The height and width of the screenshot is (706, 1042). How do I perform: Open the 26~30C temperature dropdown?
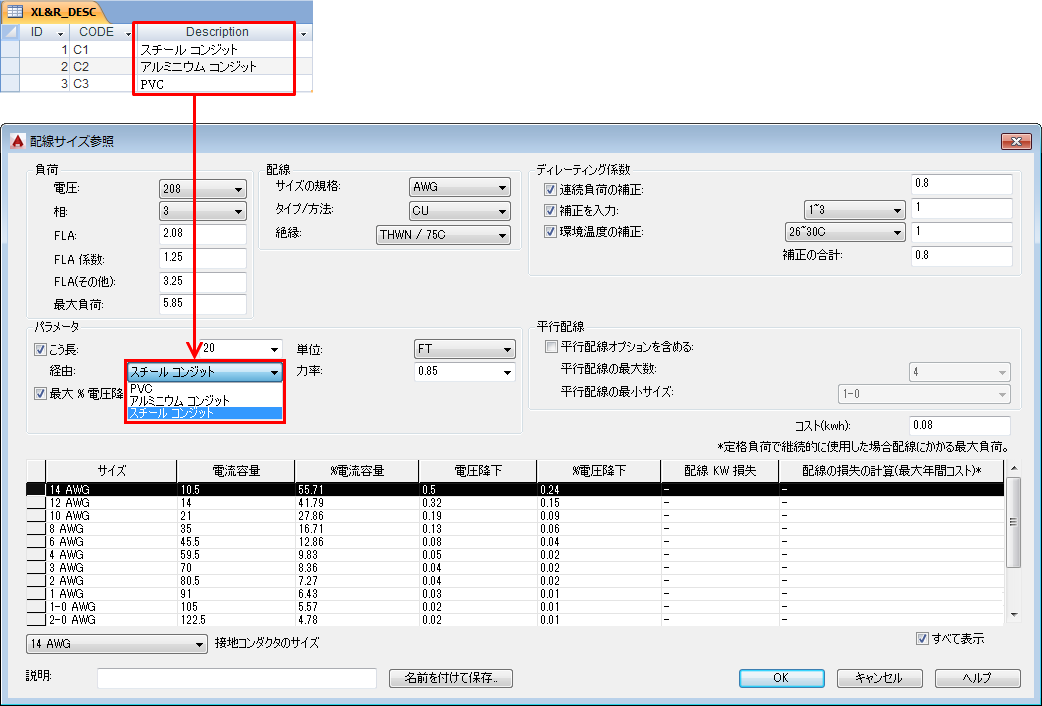pos(845,232)
